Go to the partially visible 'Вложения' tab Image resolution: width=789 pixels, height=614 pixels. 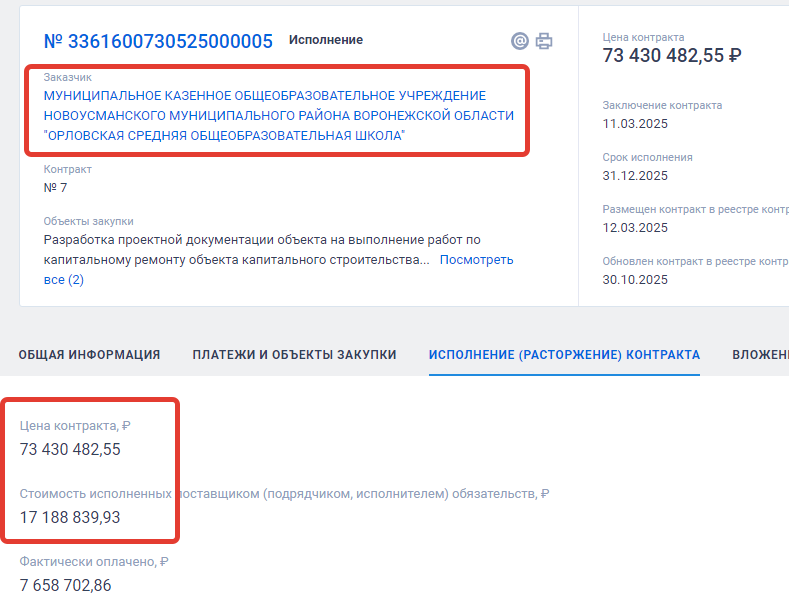click(760, 355)
